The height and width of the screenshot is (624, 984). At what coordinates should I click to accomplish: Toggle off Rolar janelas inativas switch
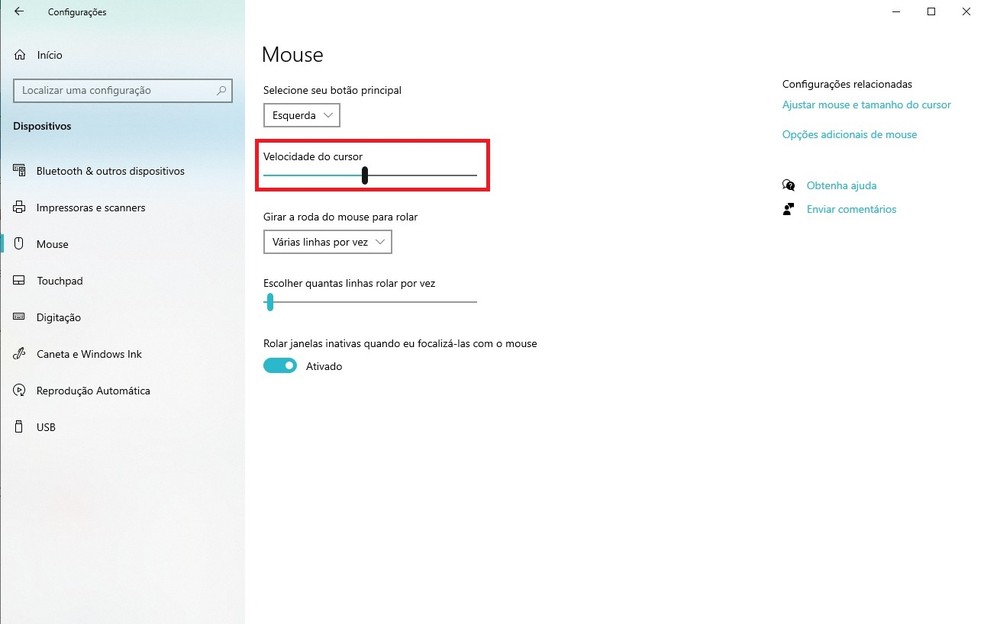280,366
